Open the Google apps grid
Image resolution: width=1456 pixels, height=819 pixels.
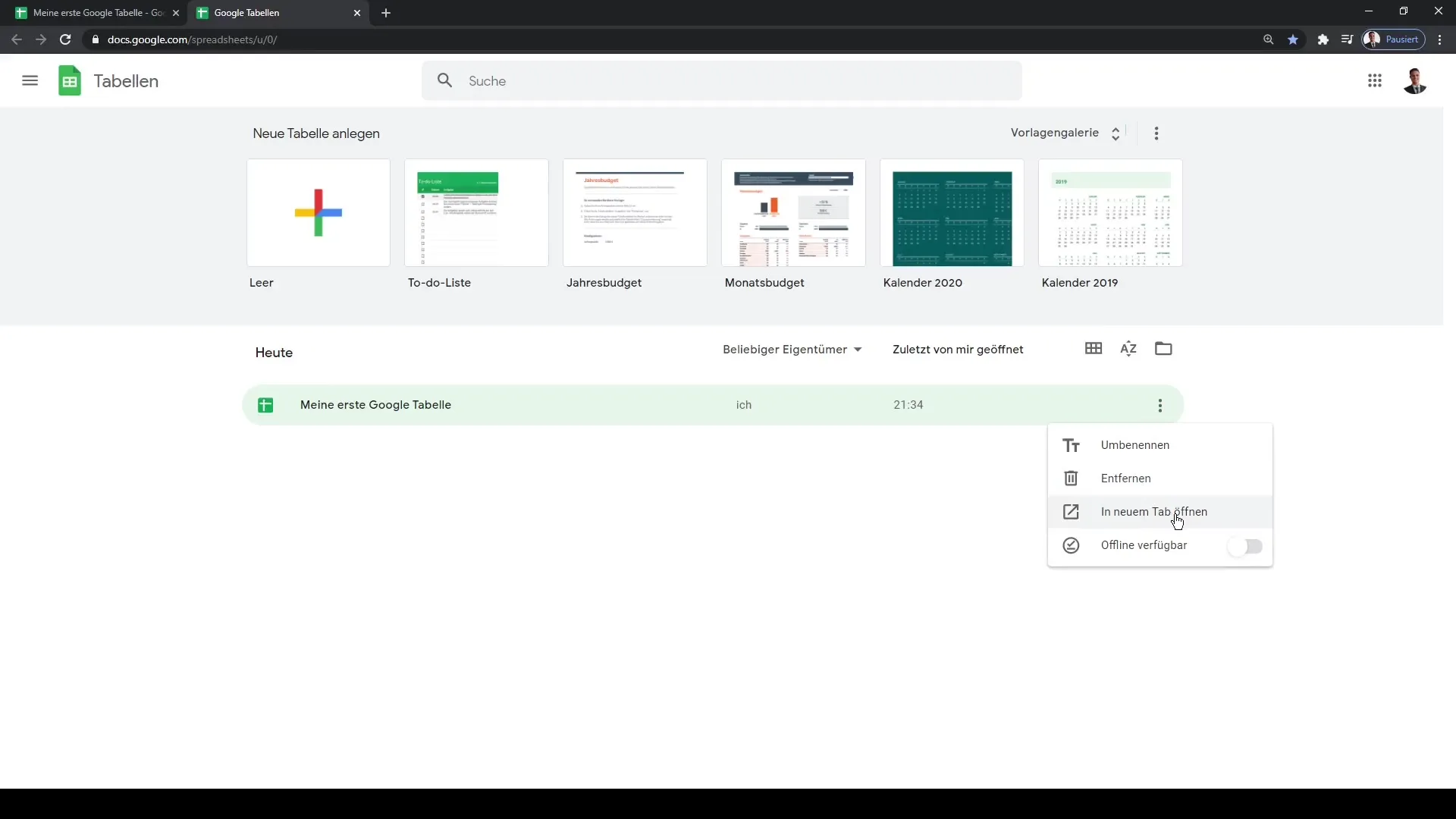(1375, 80)
